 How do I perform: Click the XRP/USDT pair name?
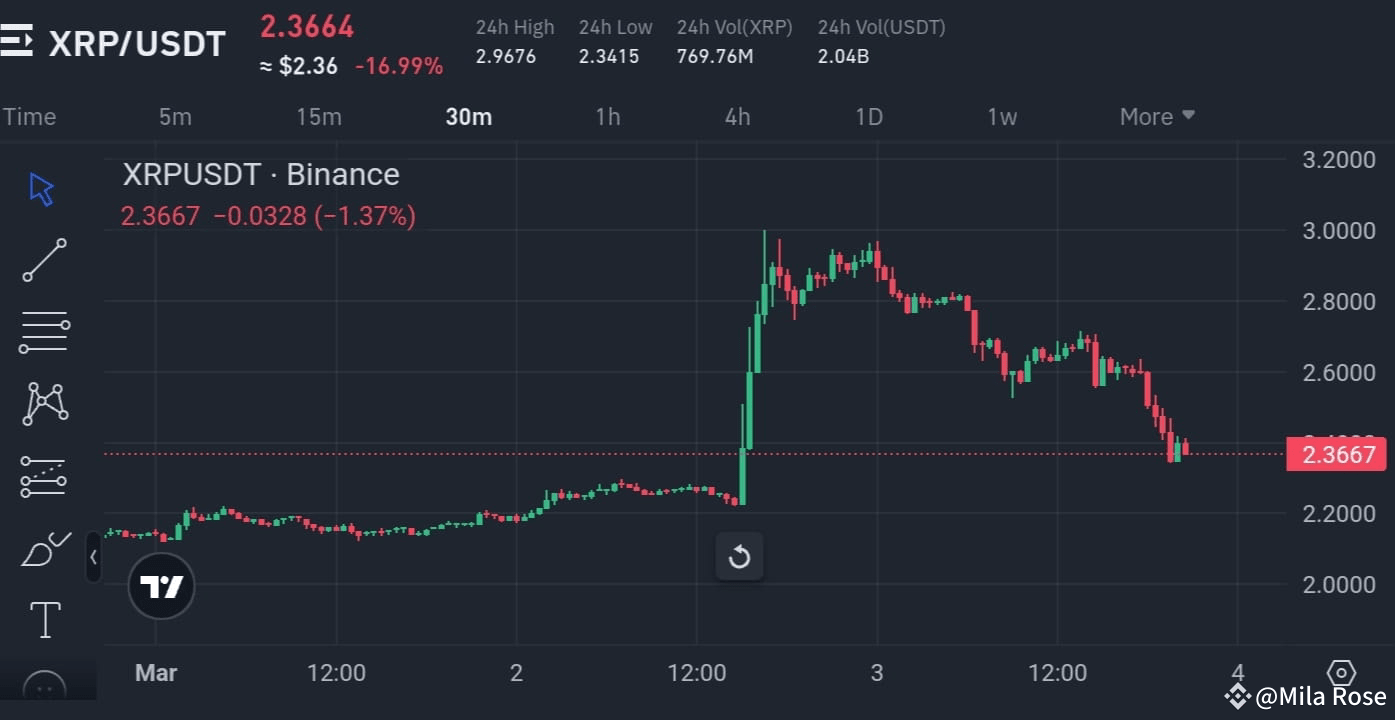(137, 43)
